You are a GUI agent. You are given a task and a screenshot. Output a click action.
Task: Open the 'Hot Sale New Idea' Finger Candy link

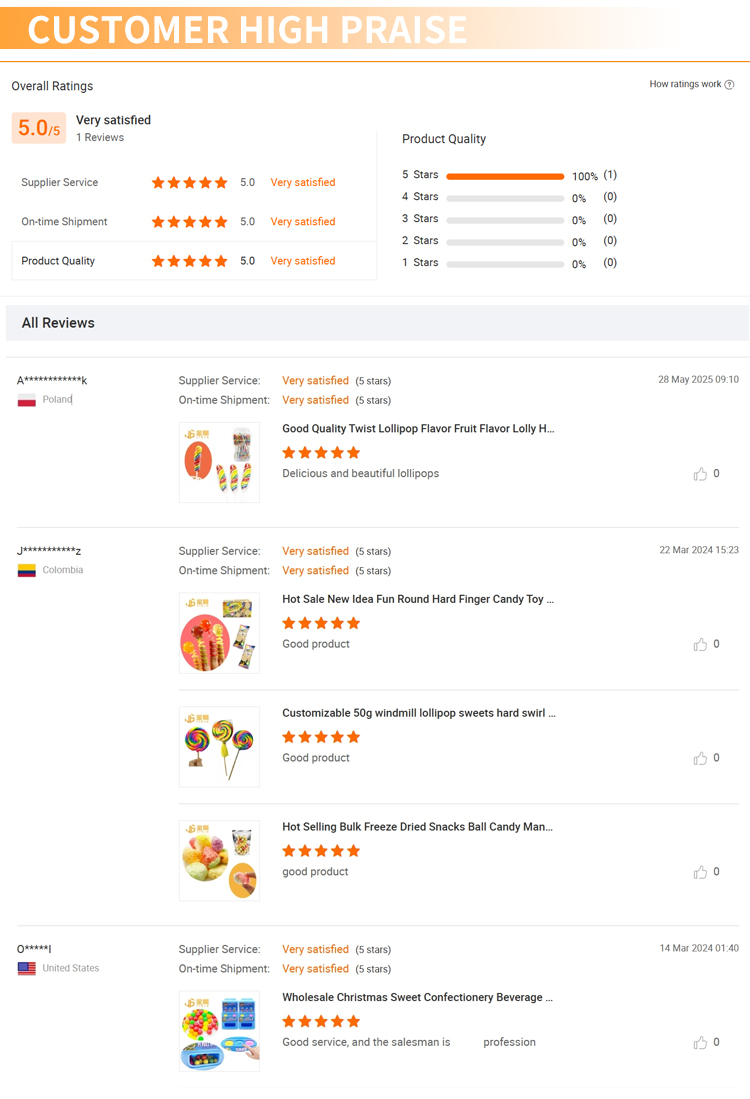[418, 600]
